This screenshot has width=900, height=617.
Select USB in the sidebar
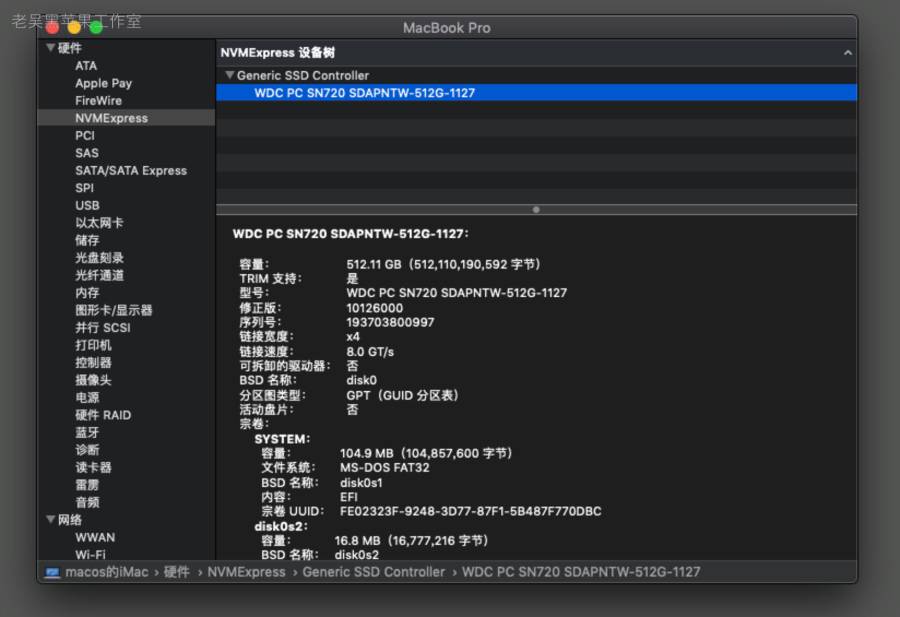pos(87,205)
